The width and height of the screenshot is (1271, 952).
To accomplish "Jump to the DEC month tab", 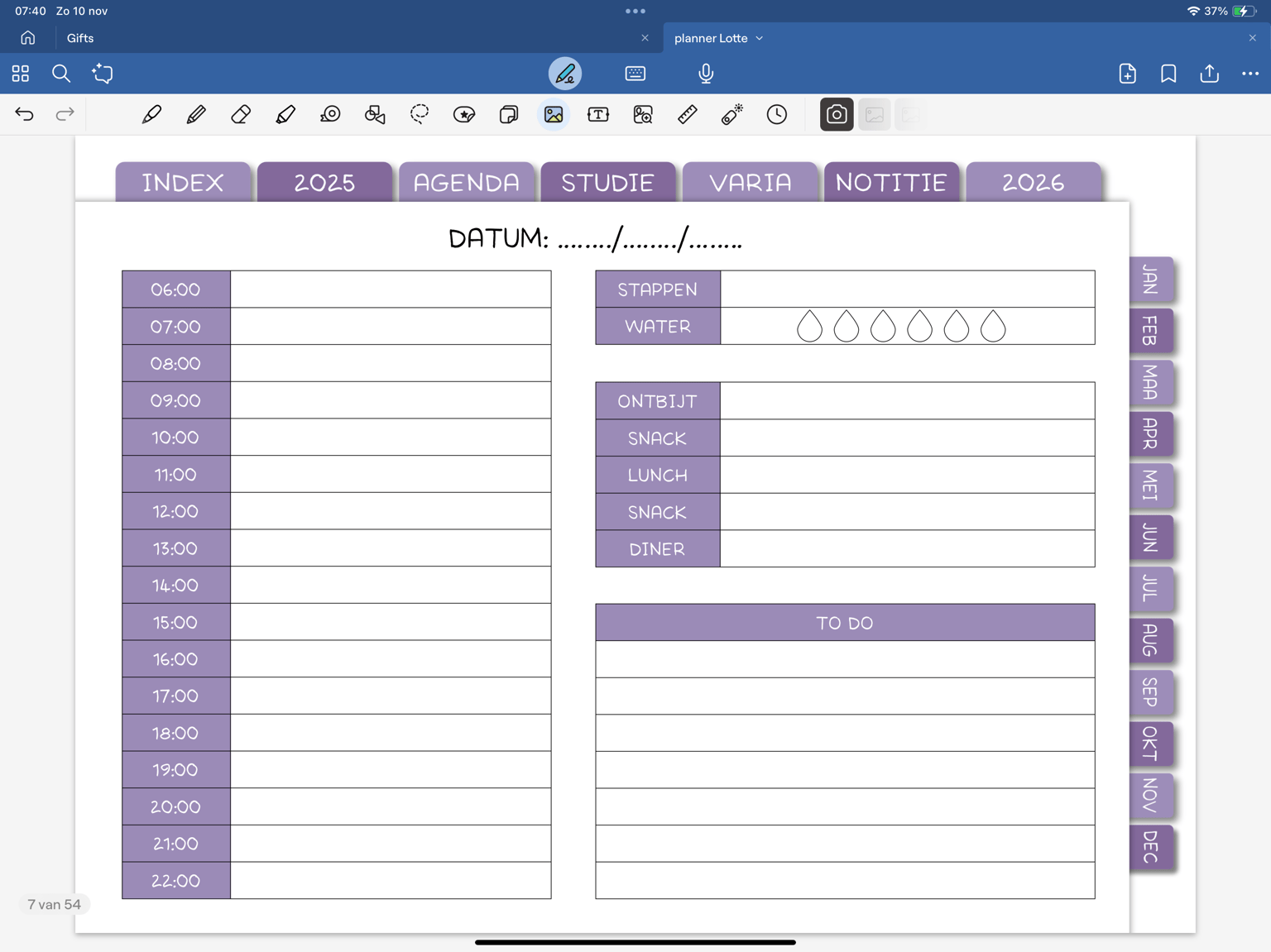I will coord(1151,847).
